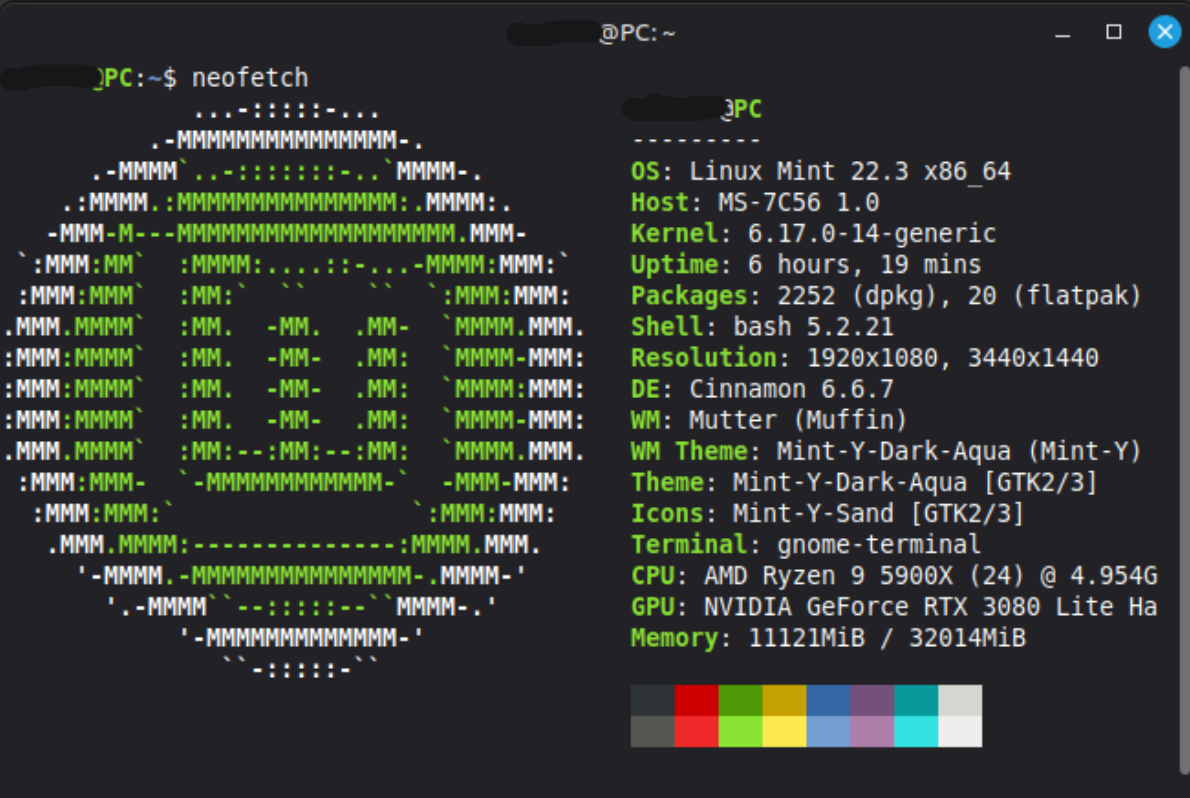
Task: Click the purple color block in top row
Action: pyautogui.click(x=873, y=701)
